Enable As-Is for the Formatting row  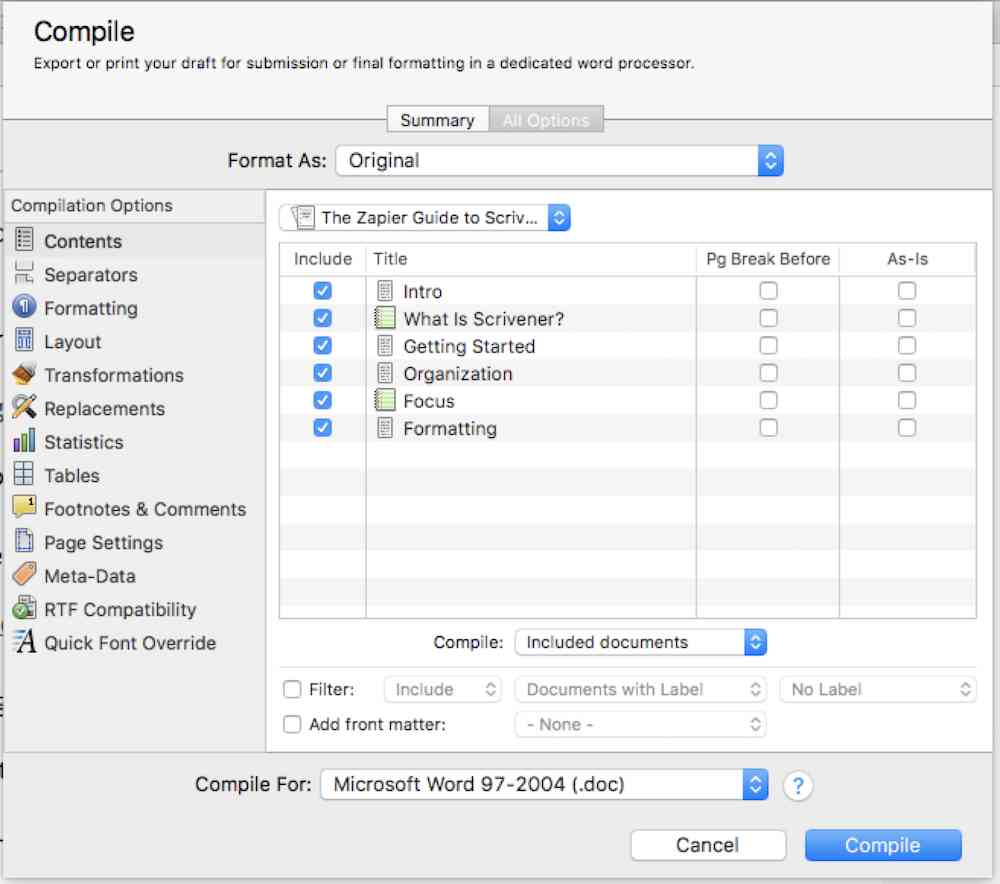(907, 428)
